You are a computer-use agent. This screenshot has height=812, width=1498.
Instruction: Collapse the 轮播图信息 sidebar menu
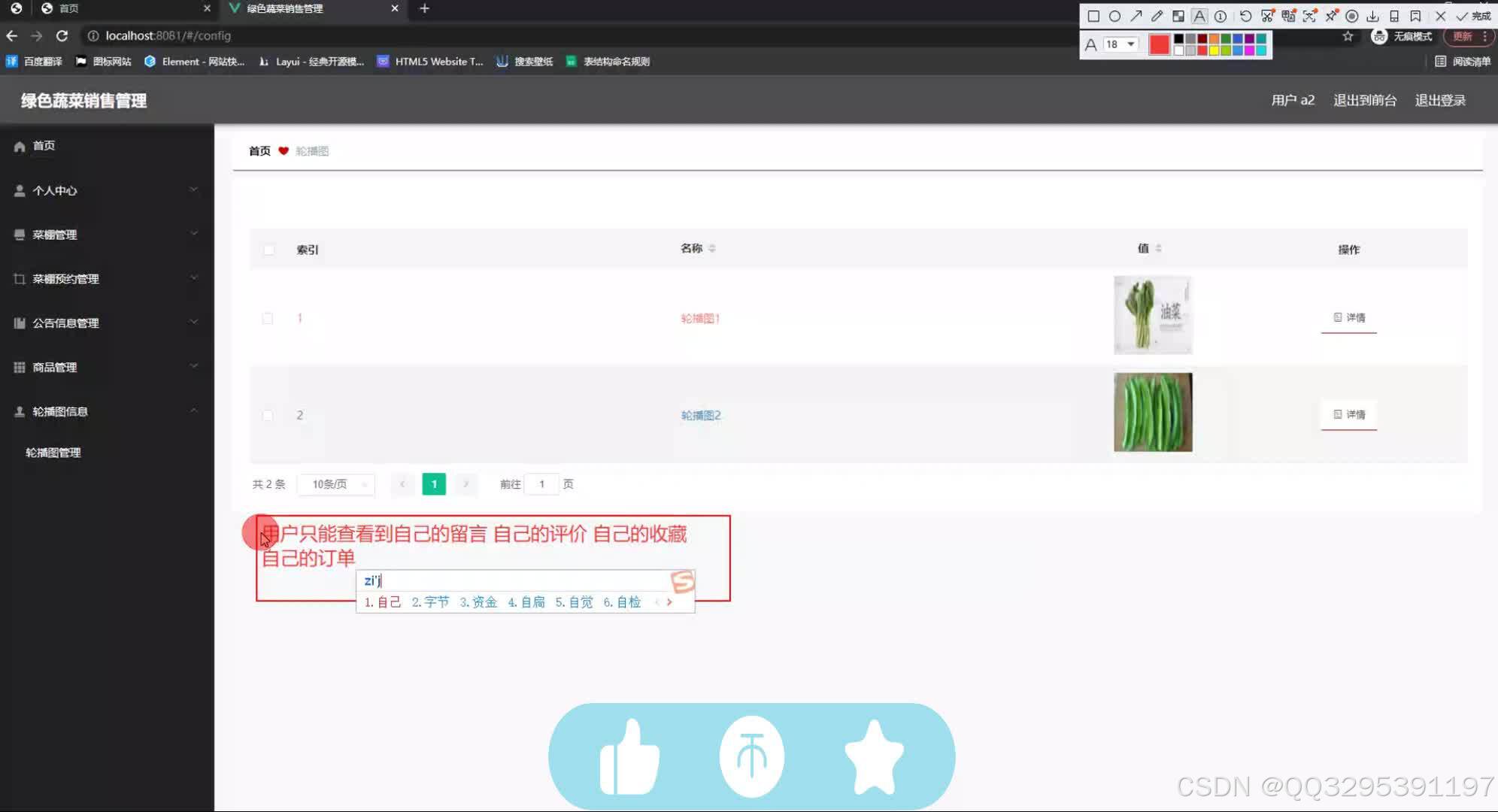pos(107,411)
